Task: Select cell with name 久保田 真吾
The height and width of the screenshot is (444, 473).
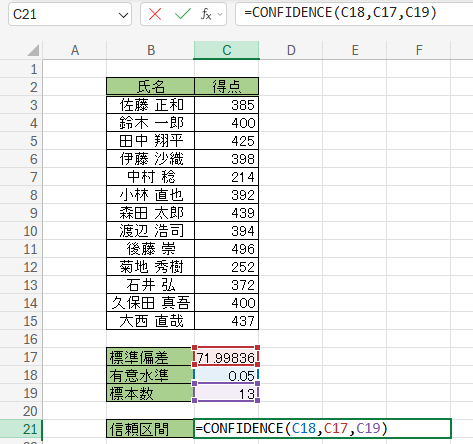Action: point(150,303)
